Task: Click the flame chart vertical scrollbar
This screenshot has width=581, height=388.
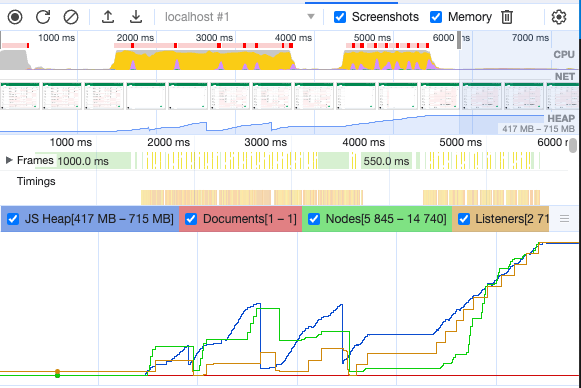Action: 573,145
